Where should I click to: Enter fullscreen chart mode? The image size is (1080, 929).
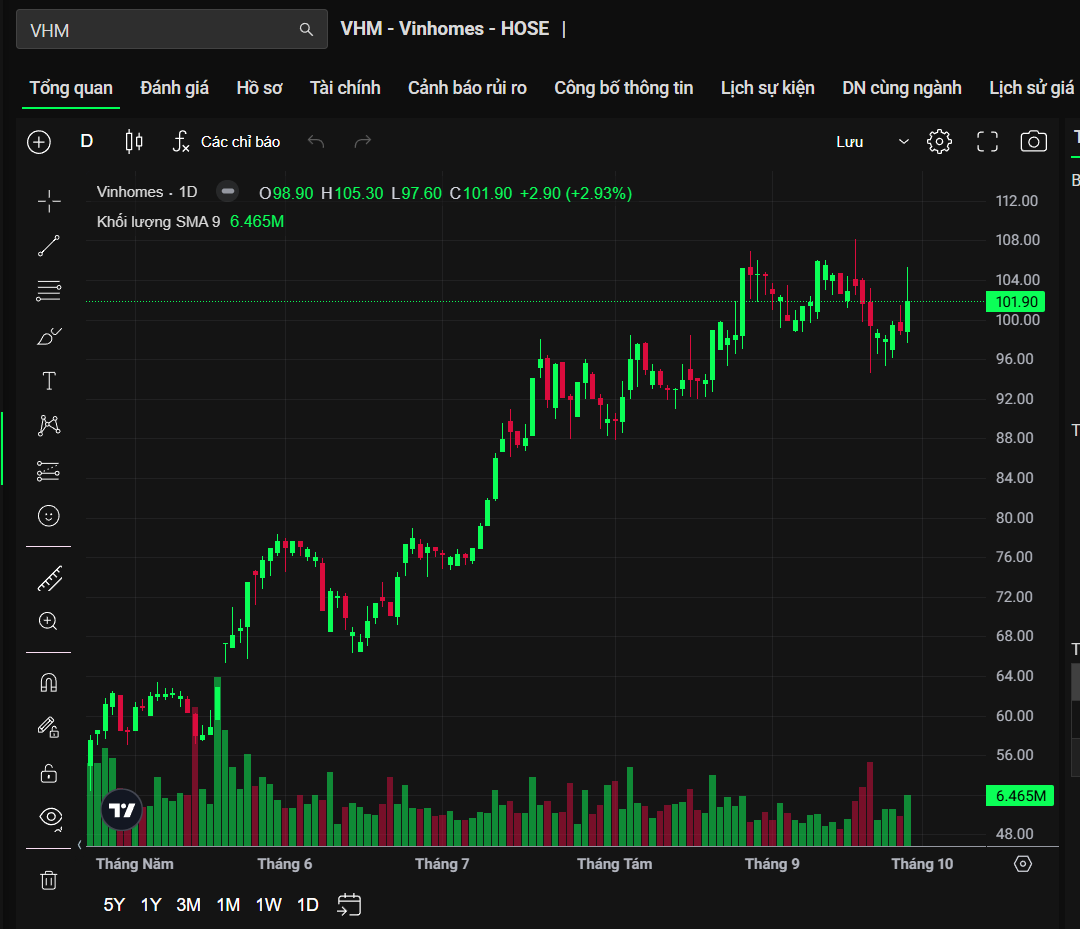[987, 142]
